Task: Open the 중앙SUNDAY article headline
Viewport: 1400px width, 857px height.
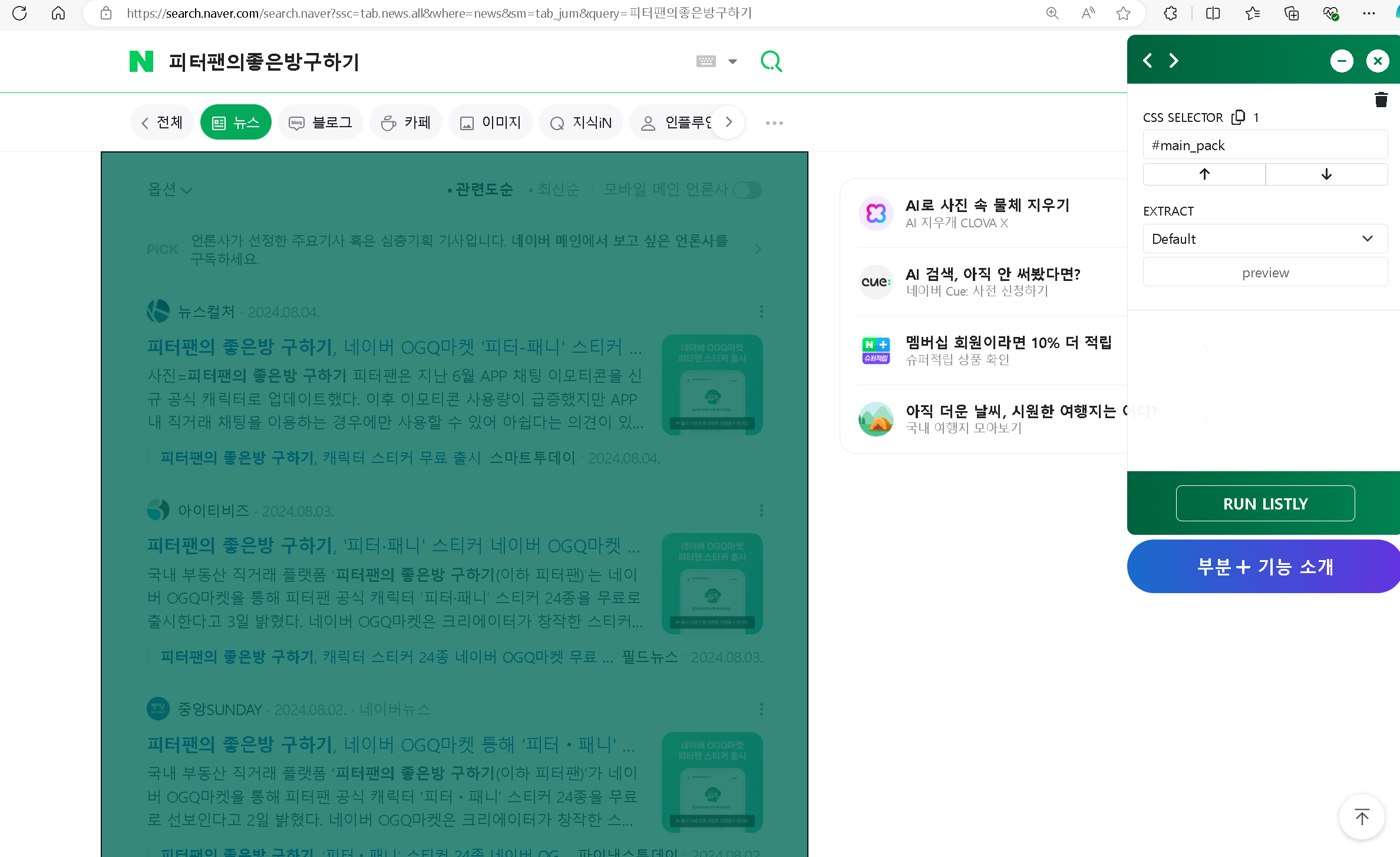Action: point(391,745)
